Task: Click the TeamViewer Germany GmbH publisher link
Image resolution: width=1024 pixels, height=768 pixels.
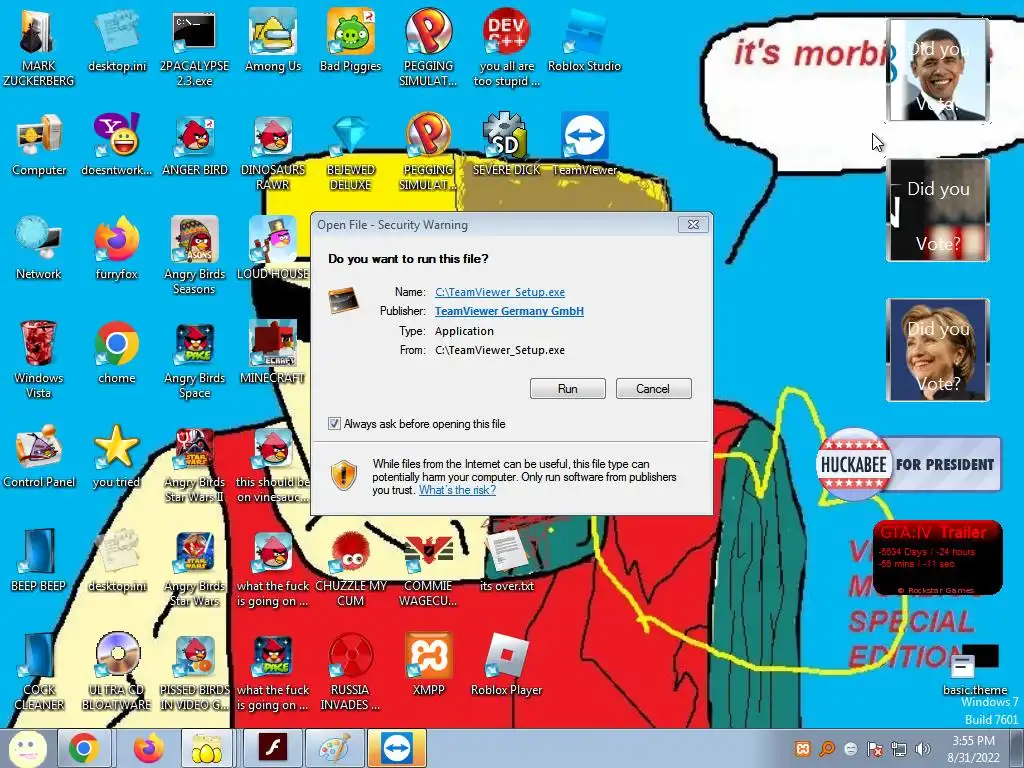Action: point(509,311)
